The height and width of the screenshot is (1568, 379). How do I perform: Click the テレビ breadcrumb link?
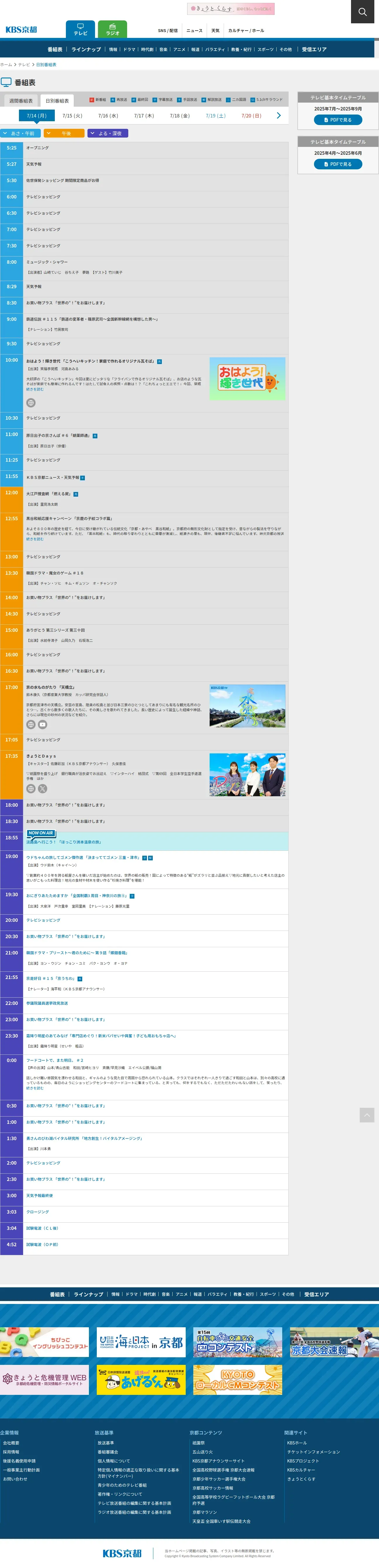(x=24, y=64)
